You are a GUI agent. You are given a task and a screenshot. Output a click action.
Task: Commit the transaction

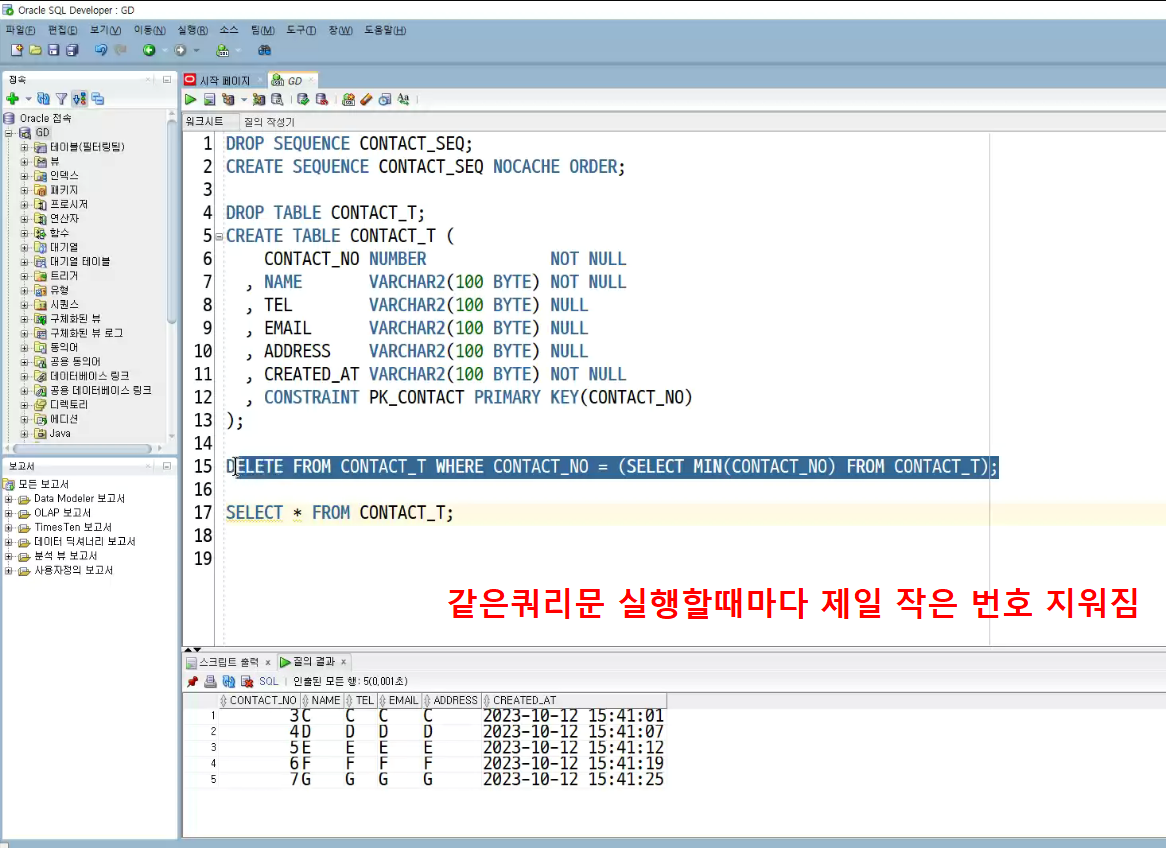(303, 99)
